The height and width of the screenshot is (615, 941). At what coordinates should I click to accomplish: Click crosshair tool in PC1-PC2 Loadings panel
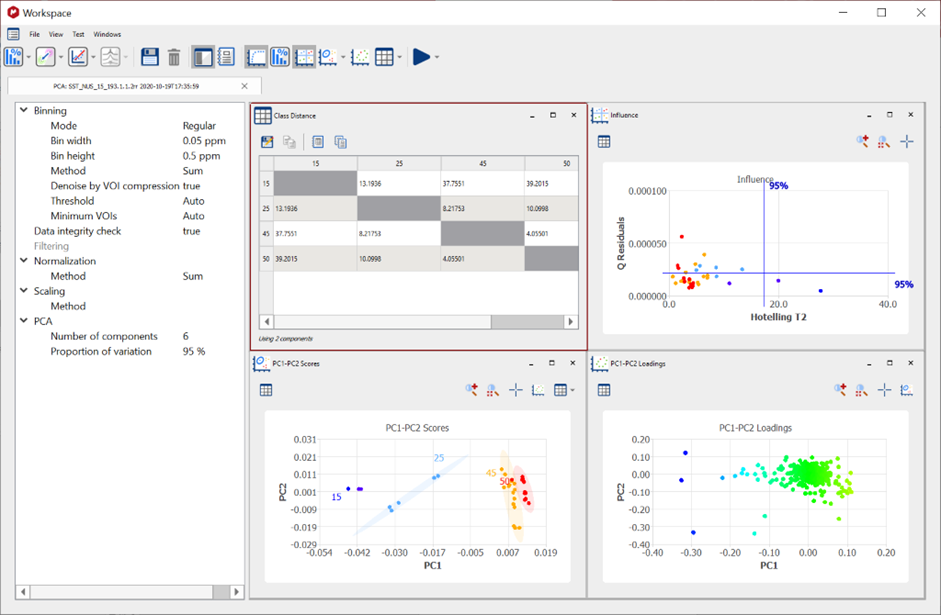pyautogui.click(x=884, y=390)
